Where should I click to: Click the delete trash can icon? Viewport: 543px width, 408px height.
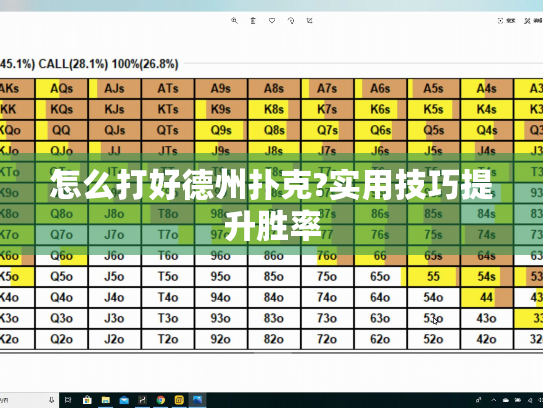(253, 21)
